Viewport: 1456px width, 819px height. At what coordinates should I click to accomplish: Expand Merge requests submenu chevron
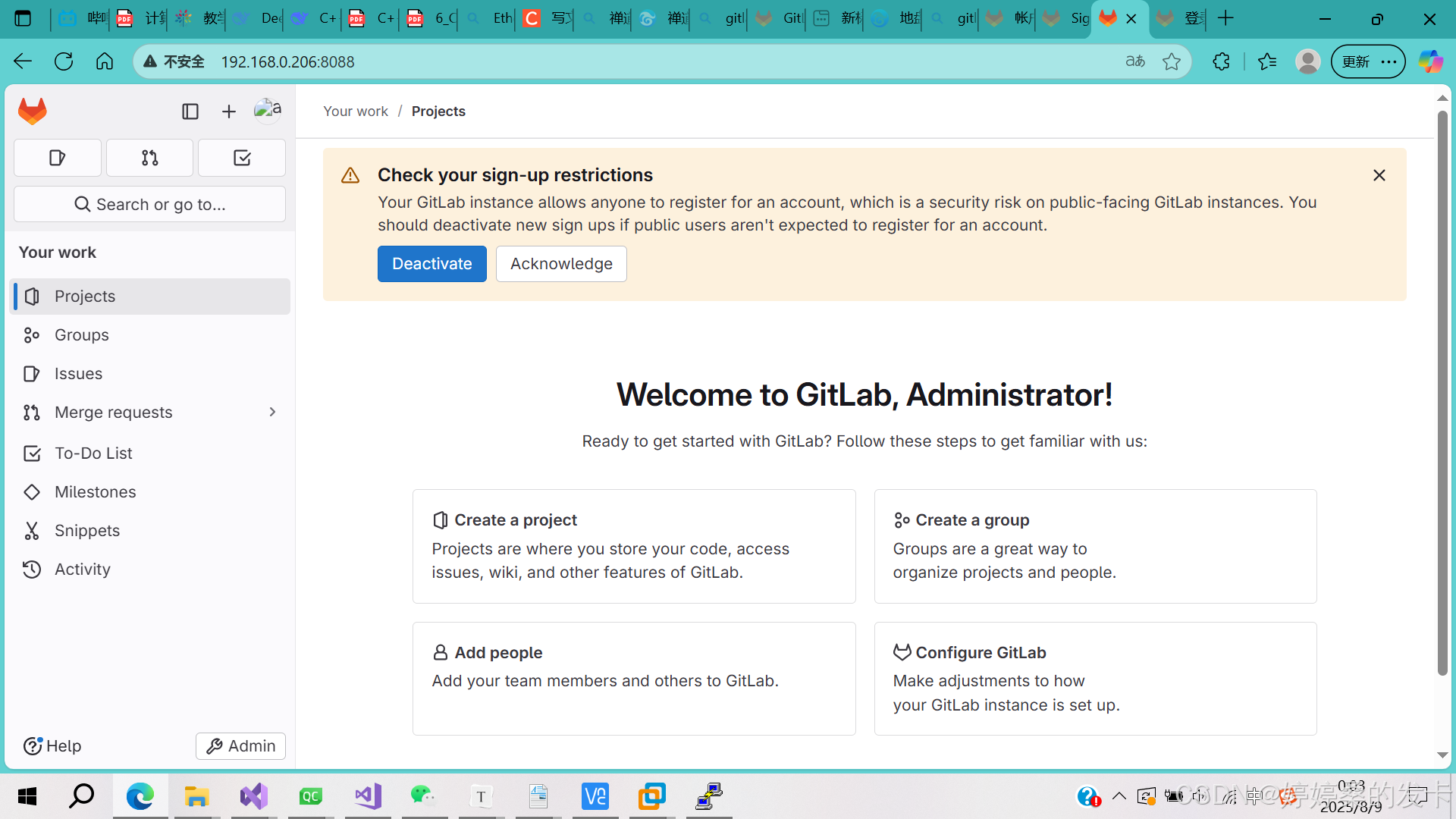pyautogui.click(x=272, y=412)
